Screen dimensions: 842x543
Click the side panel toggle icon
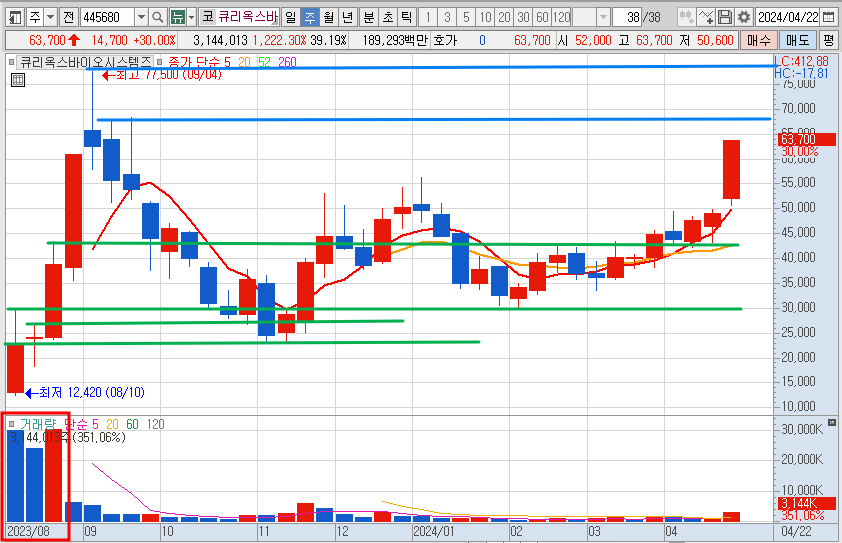point(16,18)
